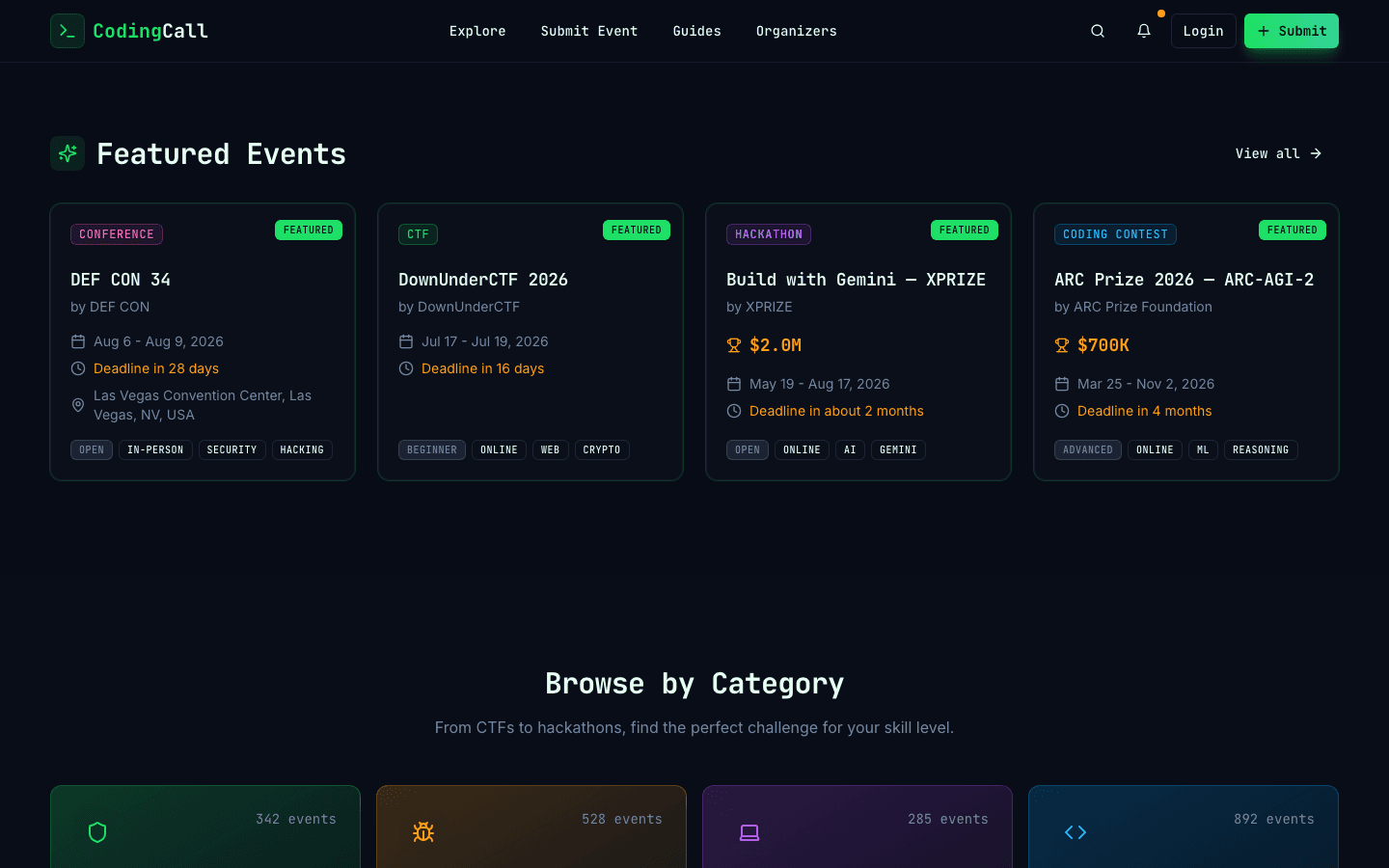
Task: Click the BEGINNER tag
Action: tap(432, 450)
